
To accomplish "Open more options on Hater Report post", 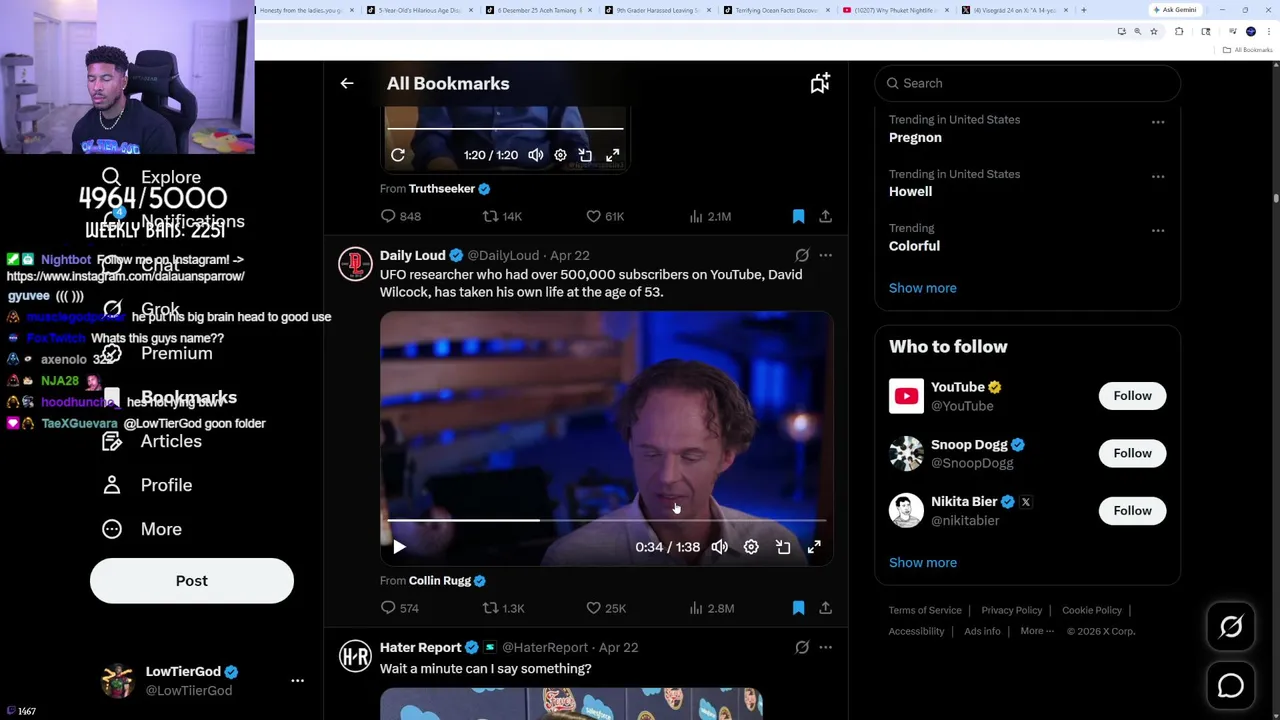I will [825, 647].
